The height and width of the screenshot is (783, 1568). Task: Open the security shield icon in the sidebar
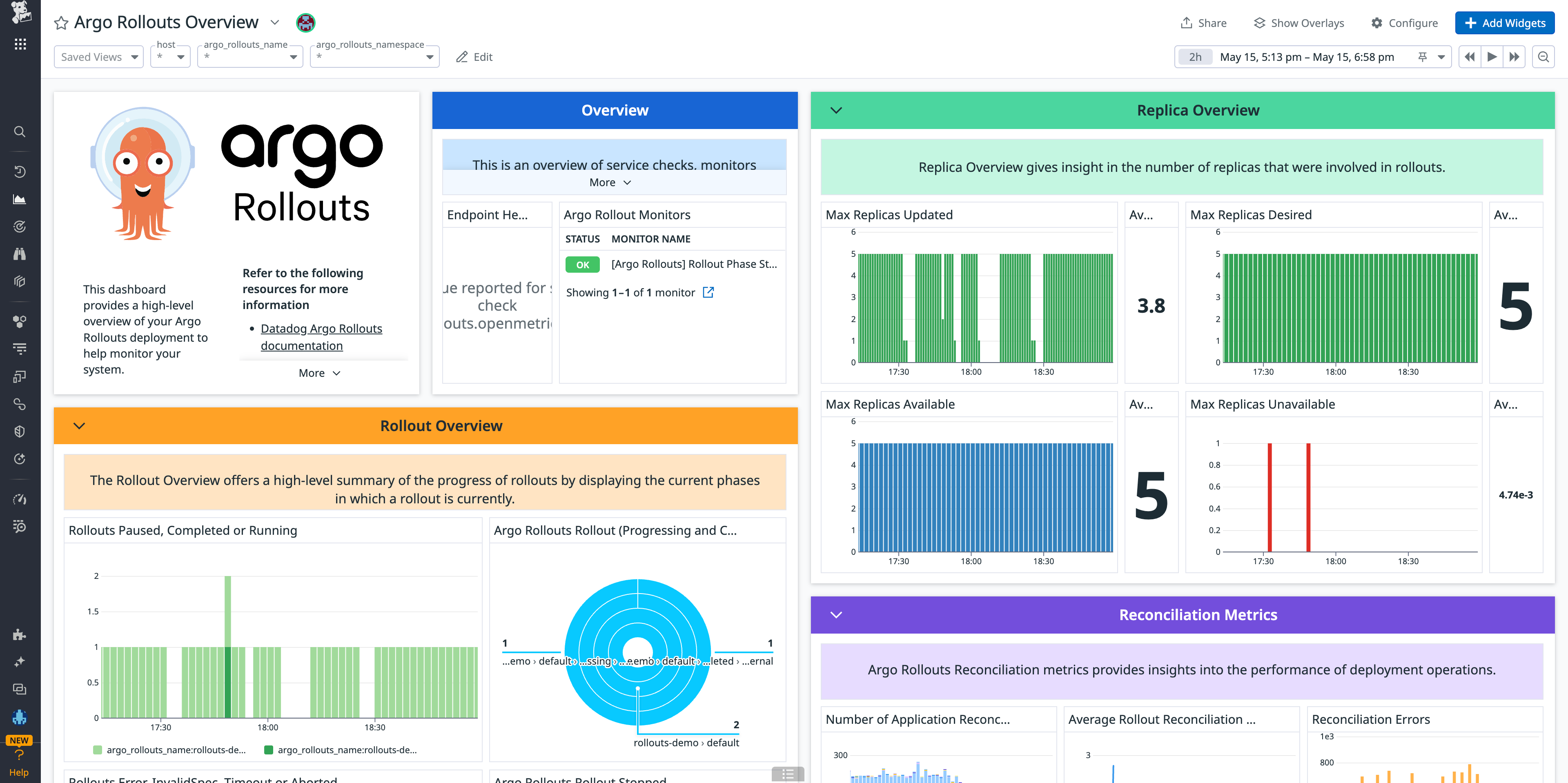(20, 431)
